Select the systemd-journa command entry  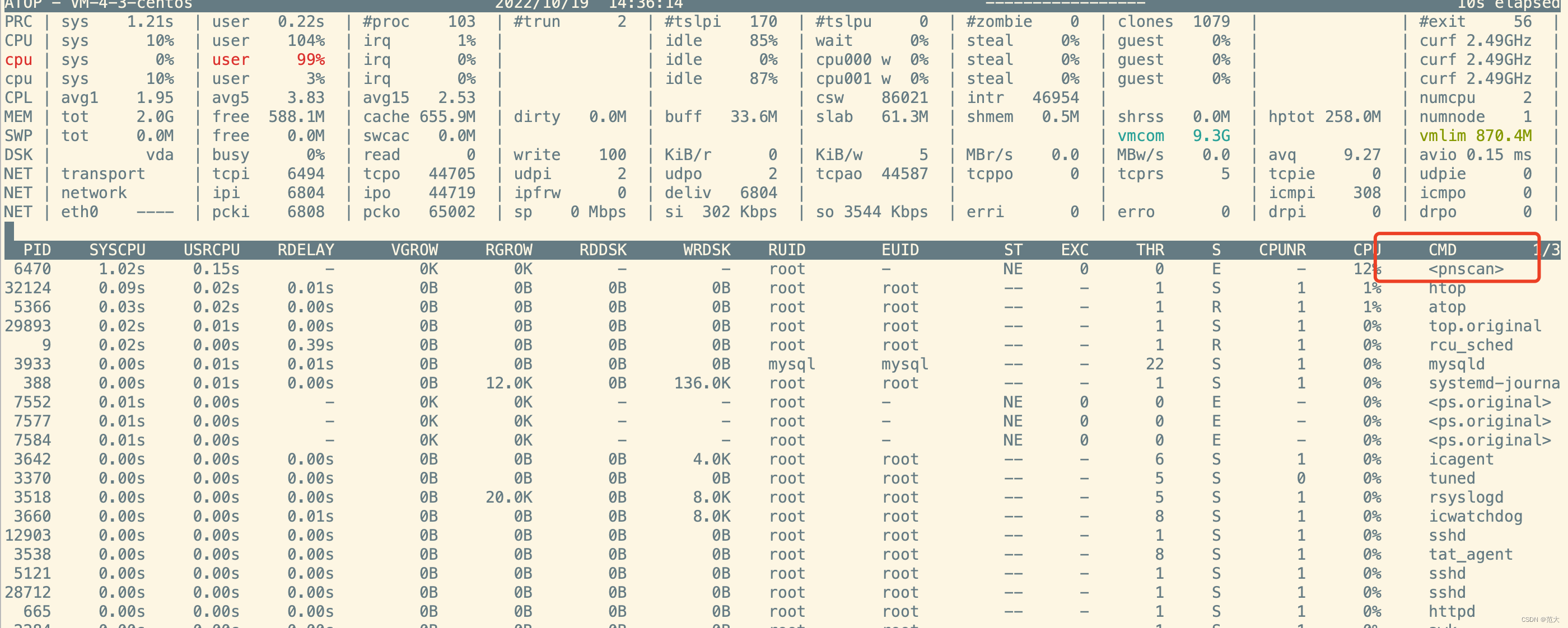1494,383
